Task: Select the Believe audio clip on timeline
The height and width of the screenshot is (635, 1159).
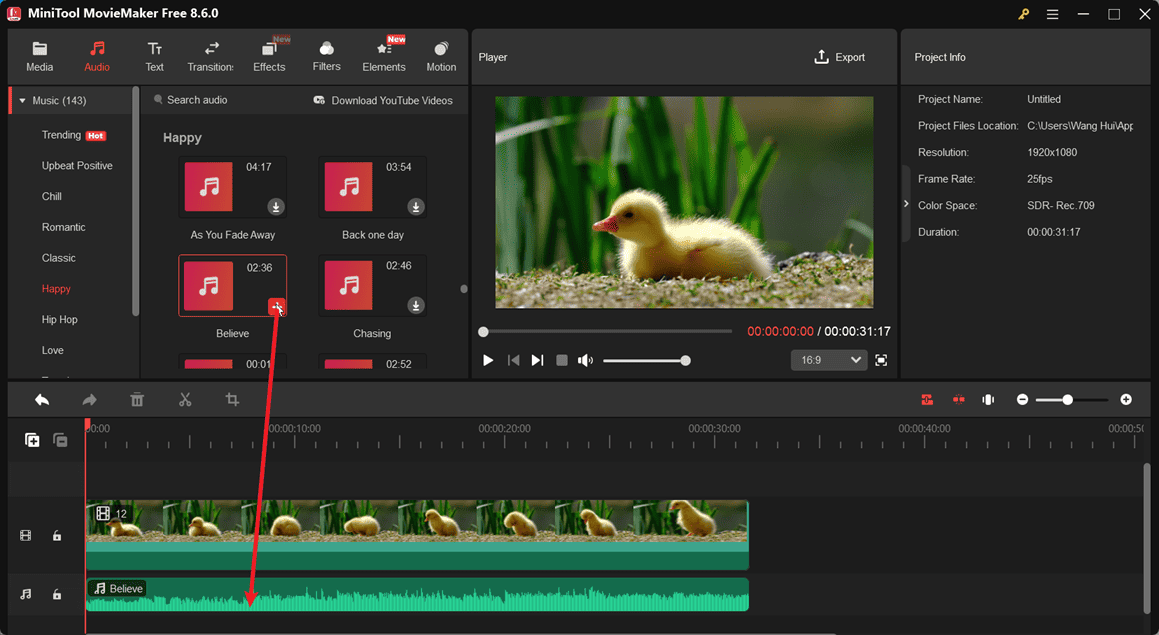Action: click(418, 594)
